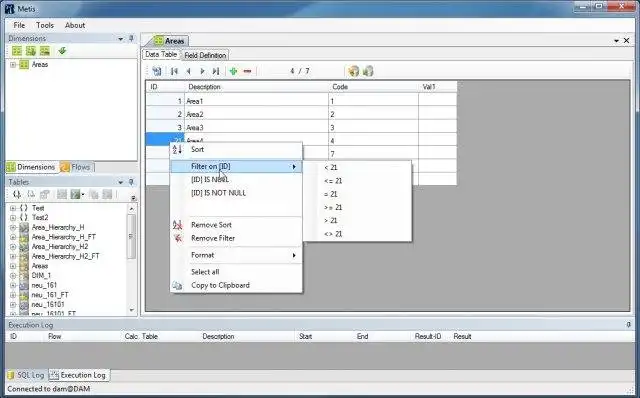Expand the DIM_1 node in Tables tree
Image resolution: width=640 pixels, height=398 pixels.
(x=13, y=276)
